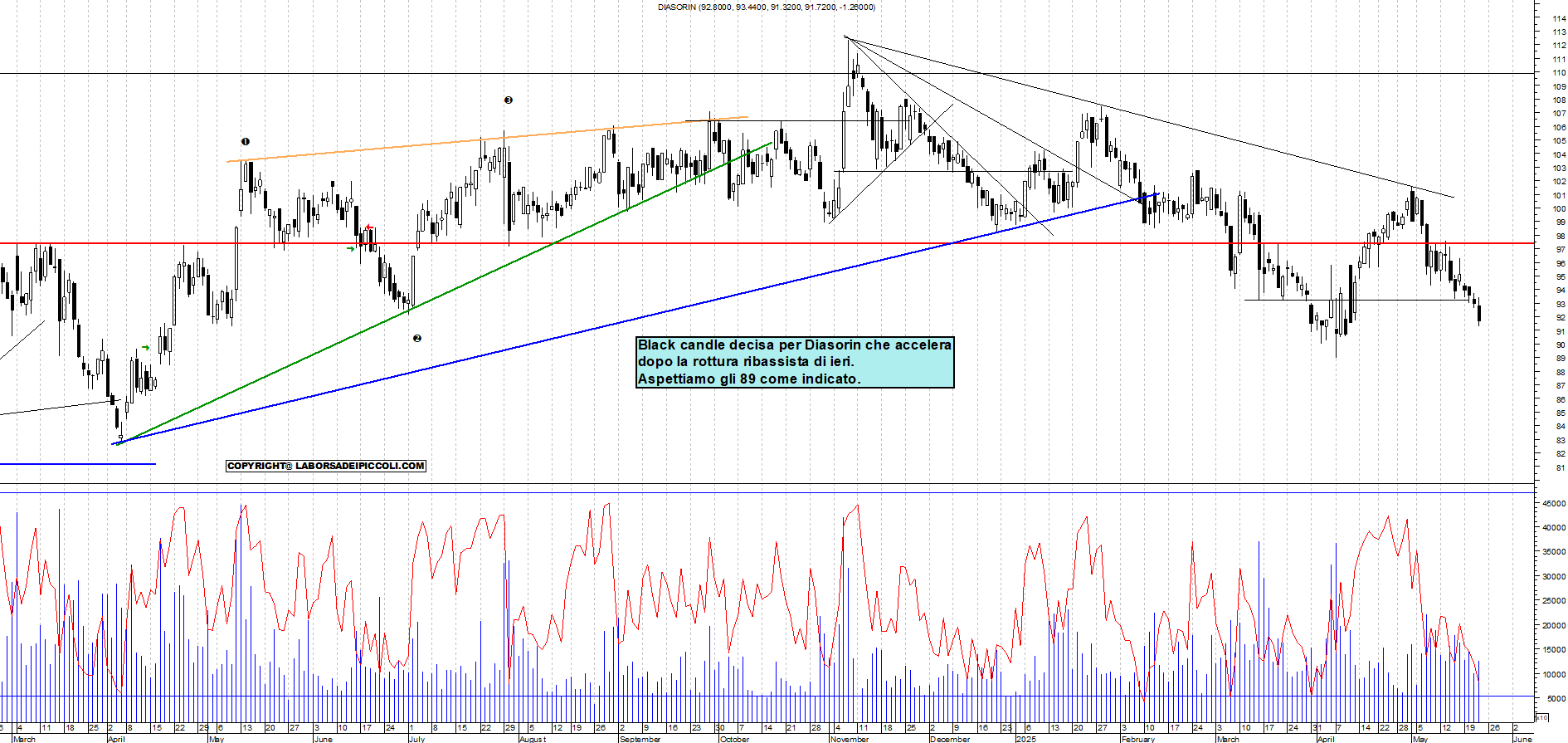Screen dimensions: 1568x743
Task: Click the cyan annotation box about Black candle
Action: point(795,362)
